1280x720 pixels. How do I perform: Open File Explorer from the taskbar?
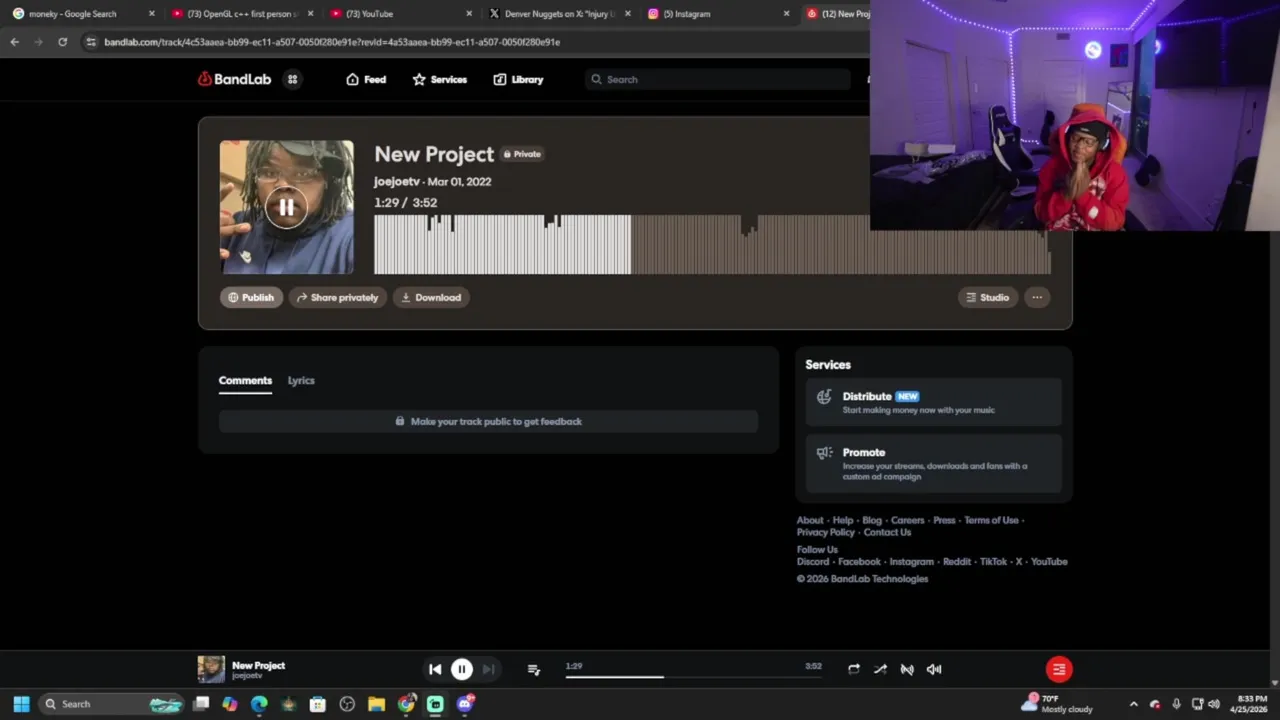pyautogui.click(x=376, y=704)
